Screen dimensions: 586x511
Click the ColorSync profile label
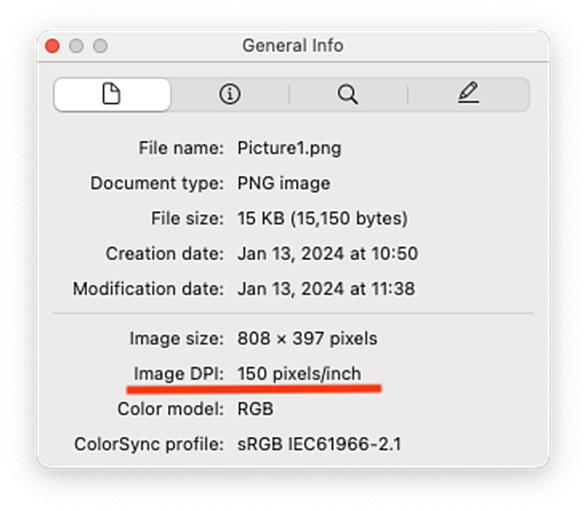point(149,444)
